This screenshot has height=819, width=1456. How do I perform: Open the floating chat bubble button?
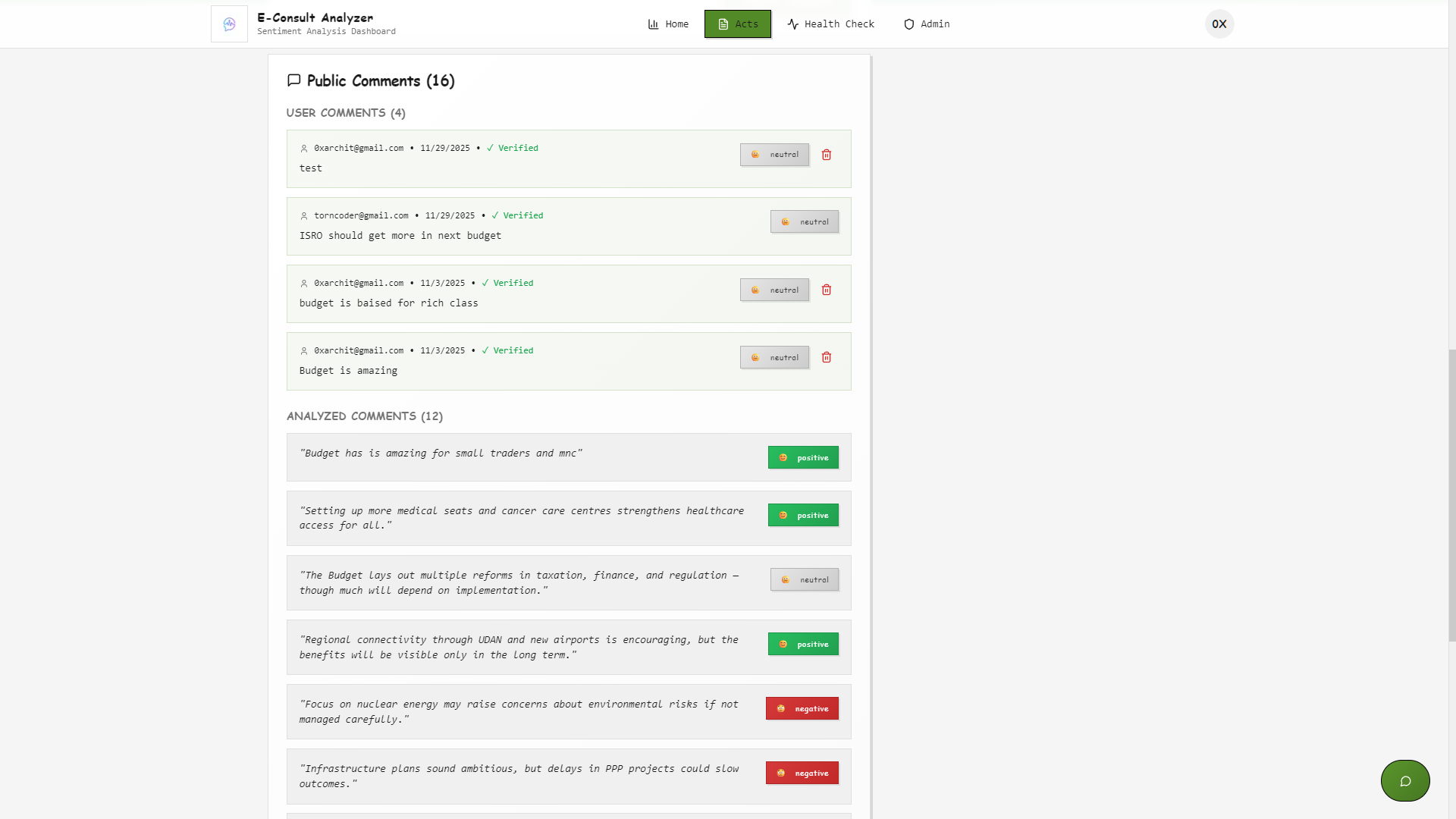1404,780
